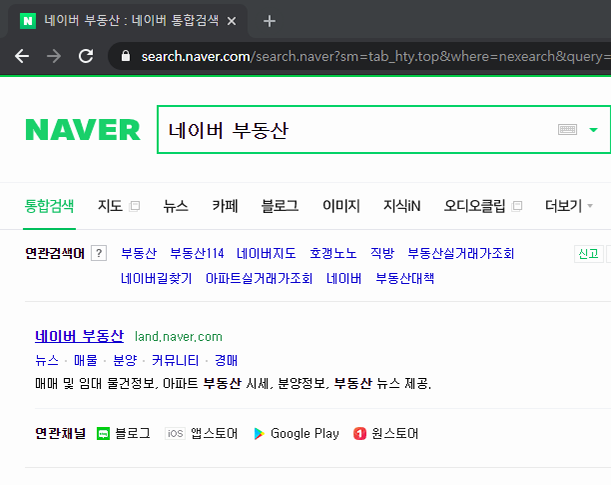Switch to the 카페 tab
The image size is (611, 485).
[x=225, y=206]
